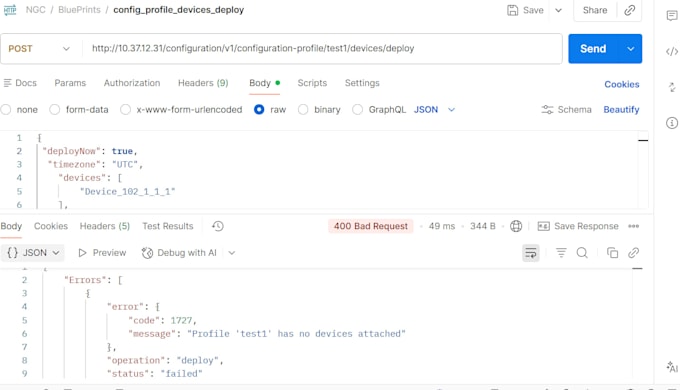Select the binary body type

pos(303,110)
